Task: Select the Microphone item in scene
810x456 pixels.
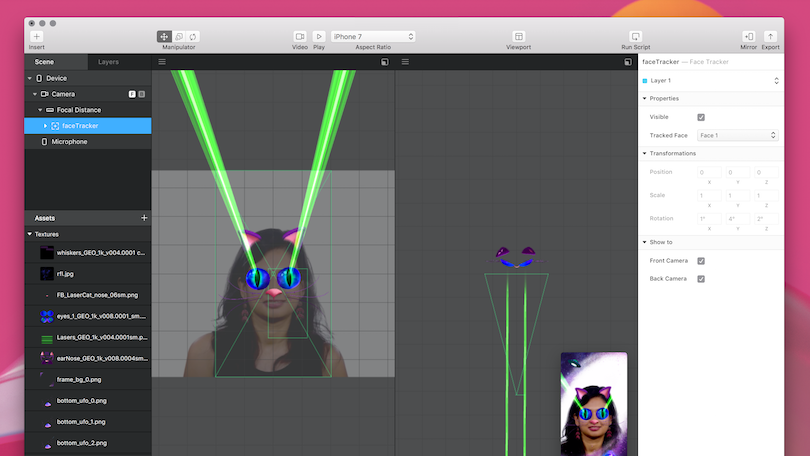Action: point(68,142)
